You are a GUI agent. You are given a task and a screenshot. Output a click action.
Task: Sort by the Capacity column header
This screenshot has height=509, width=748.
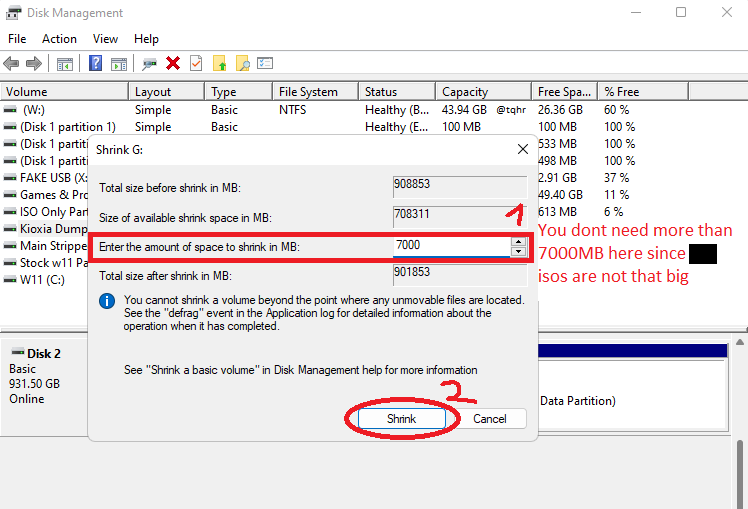pos(465,92)
